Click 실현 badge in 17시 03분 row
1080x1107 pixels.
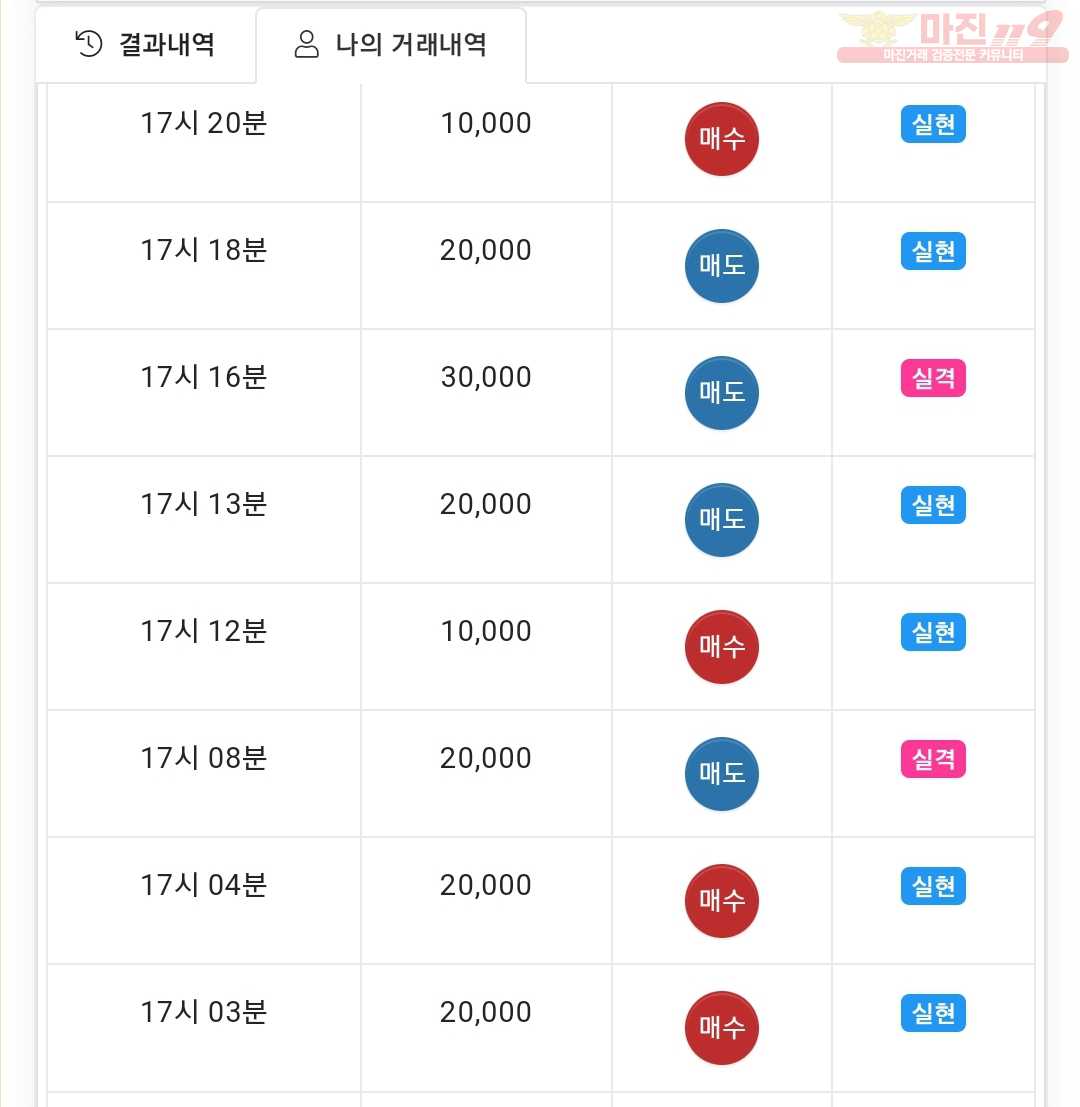click(933, 1013)
